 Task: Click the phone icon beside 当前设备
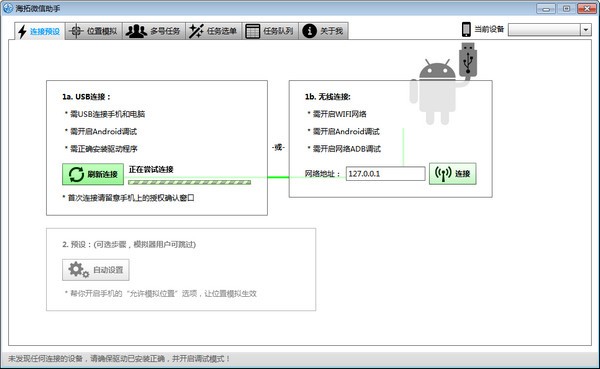pyautogui.click(x=466, y=29)
